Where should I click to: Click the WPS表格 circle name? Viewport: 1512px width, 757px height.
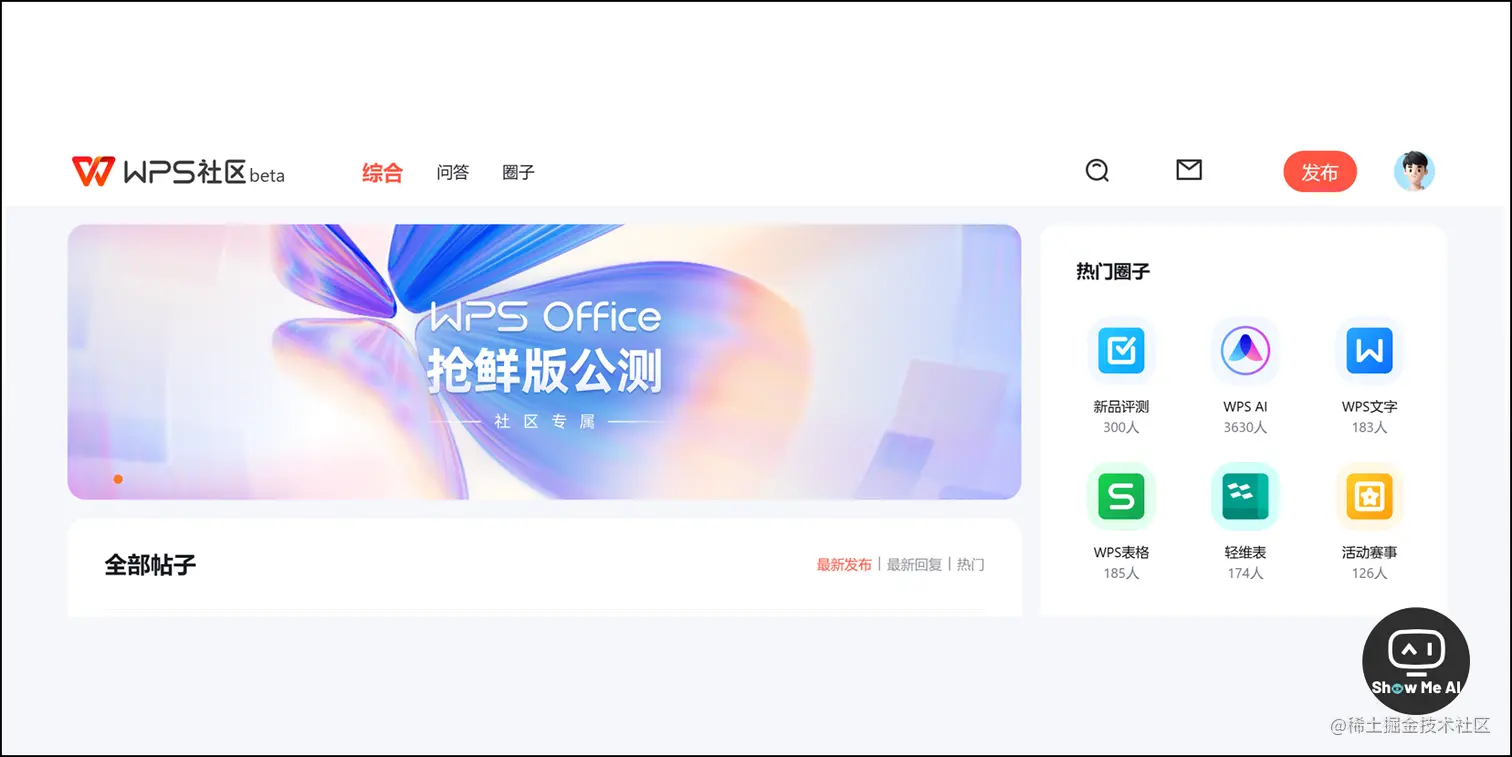point(1121,552)
